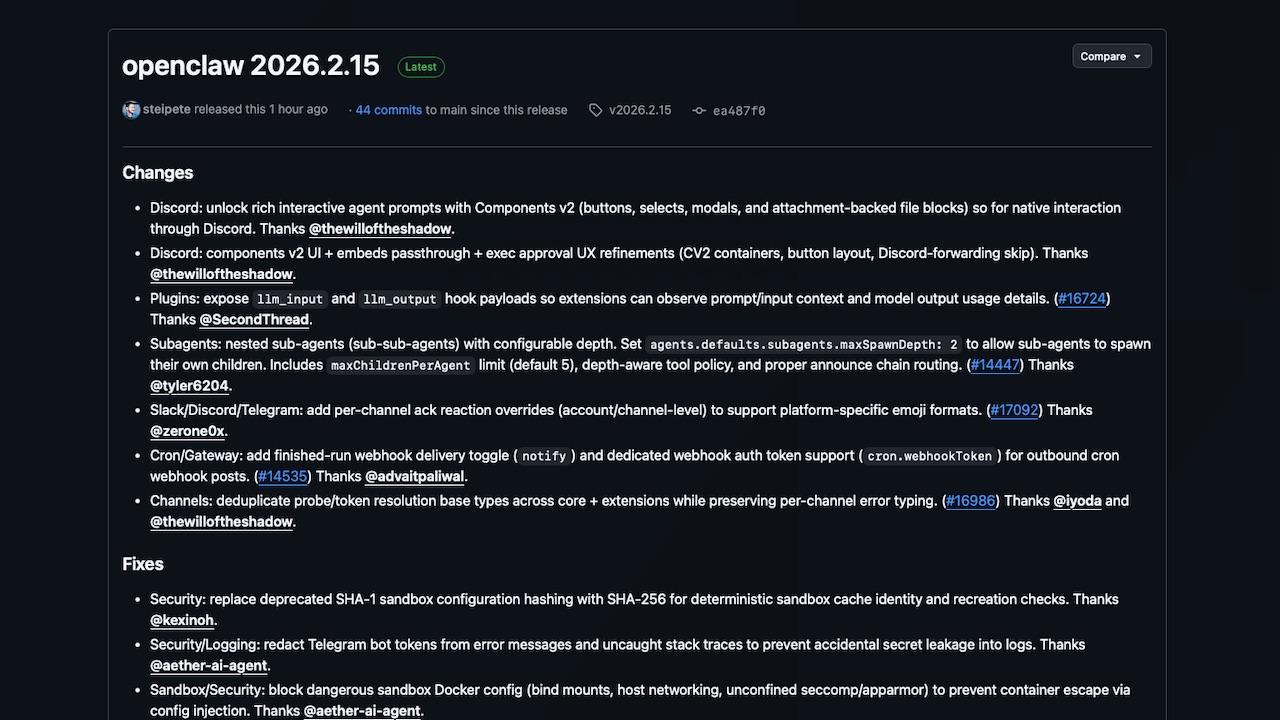The image size is (1280, 720).
Task: Open pull request #16724
Action: click(1081, 298)
